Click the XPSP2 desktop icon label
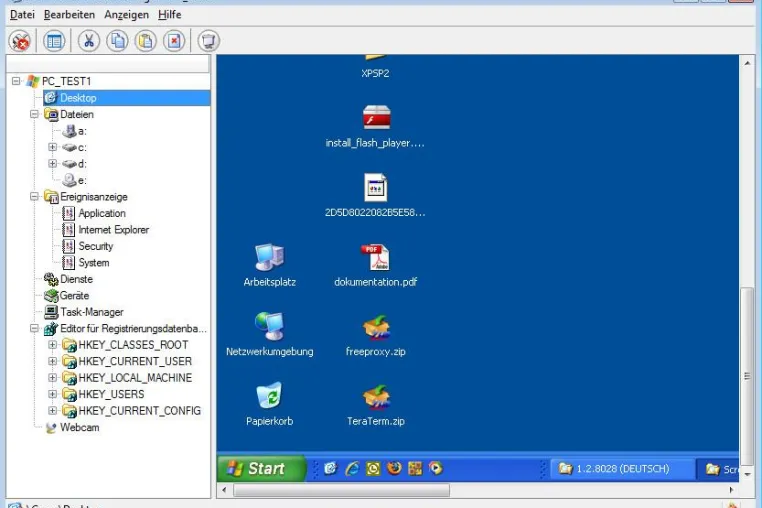 pyautogui.click(x=375, y=73)
